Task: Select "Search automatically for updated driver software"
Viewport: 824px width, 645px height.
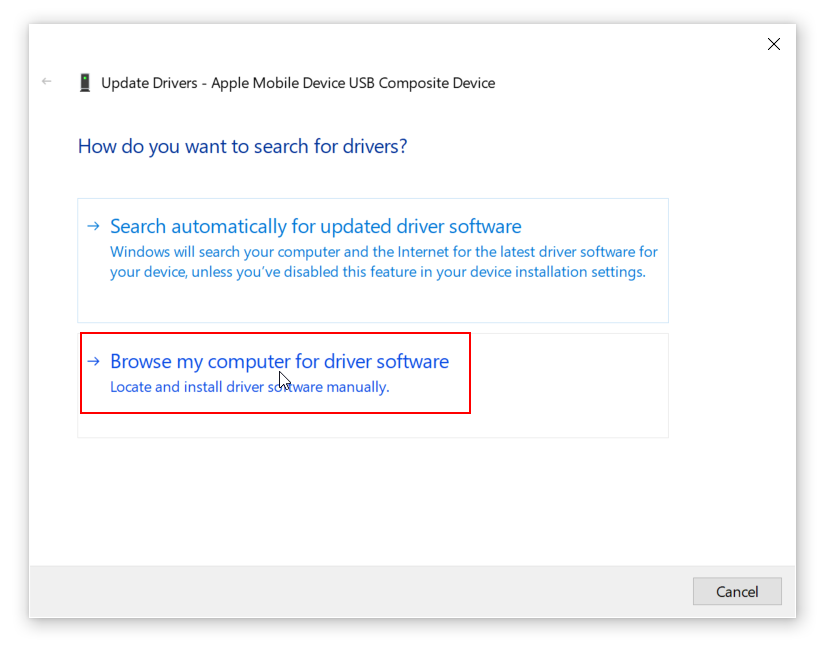Action: 315,226
